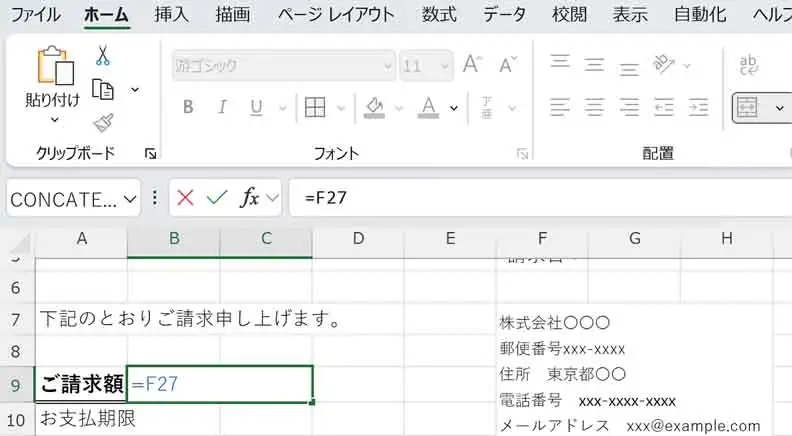
Task: Click the Increase Indent icon
Action: click(698, 107)
